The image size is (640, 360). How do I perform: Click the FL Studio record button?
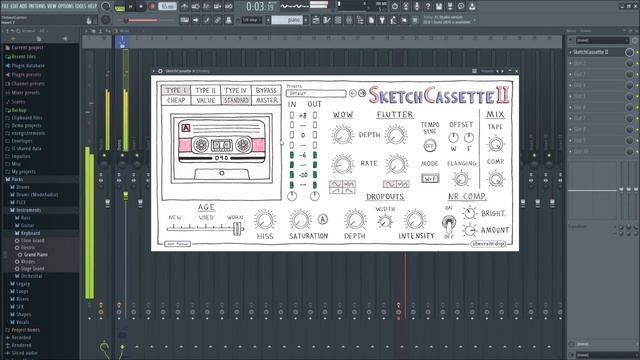coord(152,7)
